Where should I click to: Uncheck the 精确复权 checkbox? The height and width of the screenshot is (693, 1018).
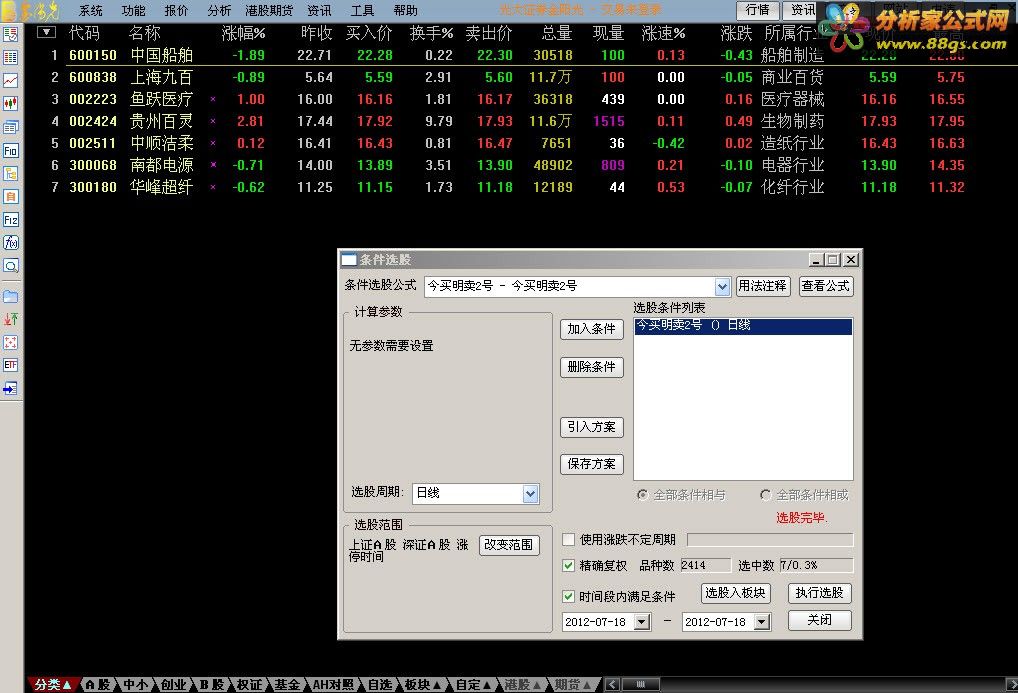568,566
